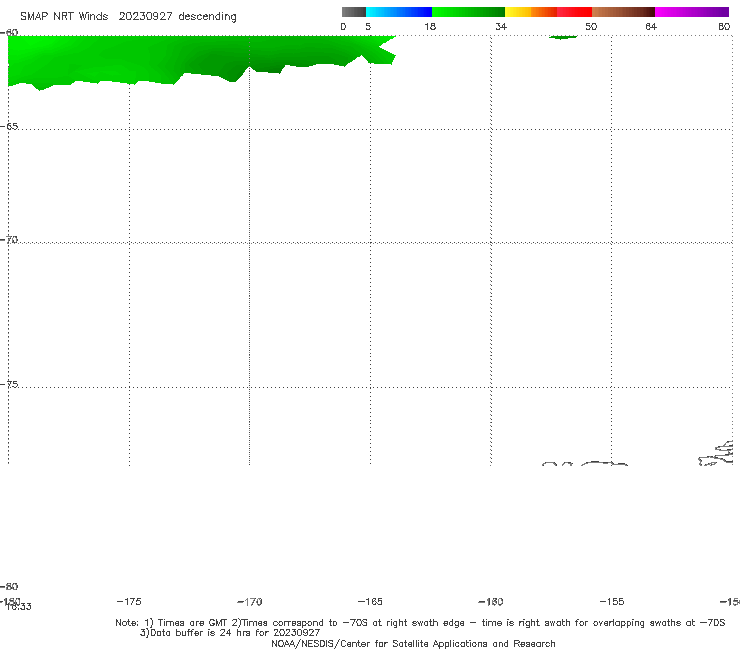Click the '-65' latitude label
The width and height of the screenshot is (740, 650).
pos(9,127)
